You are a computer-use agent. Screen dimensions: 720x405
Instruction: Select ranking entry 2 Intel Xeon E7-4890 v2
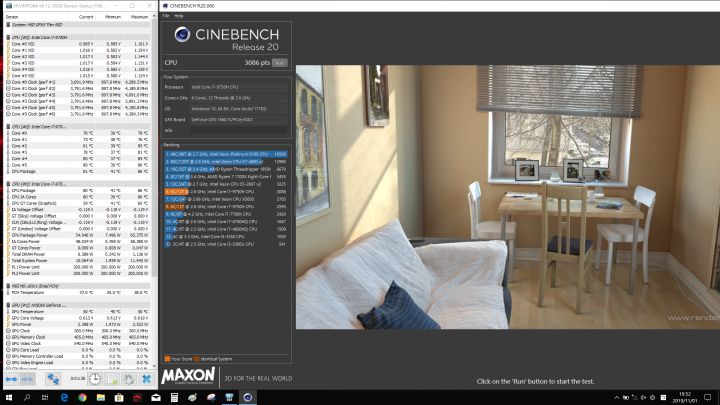[226, 162]
